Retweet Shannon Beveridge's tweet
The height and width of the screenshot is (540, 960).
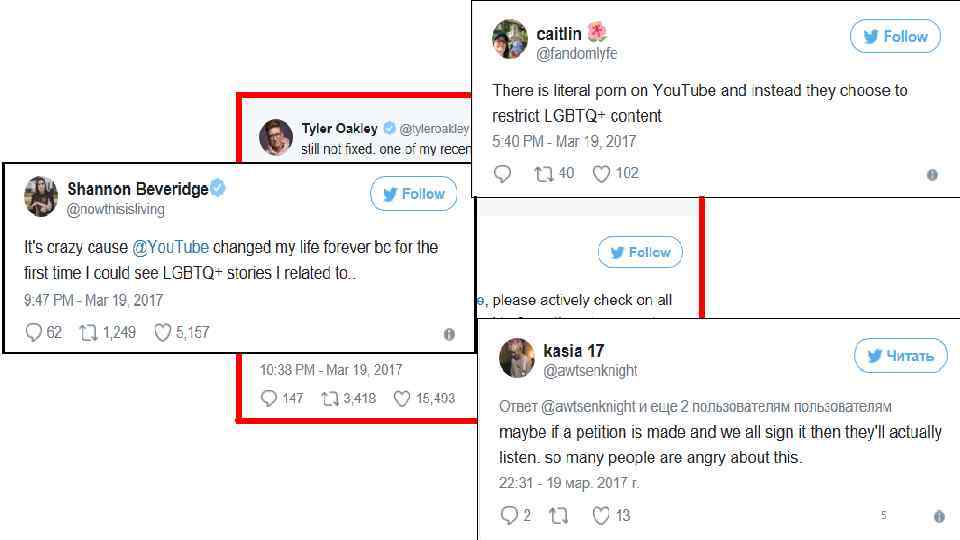(89, 333)
